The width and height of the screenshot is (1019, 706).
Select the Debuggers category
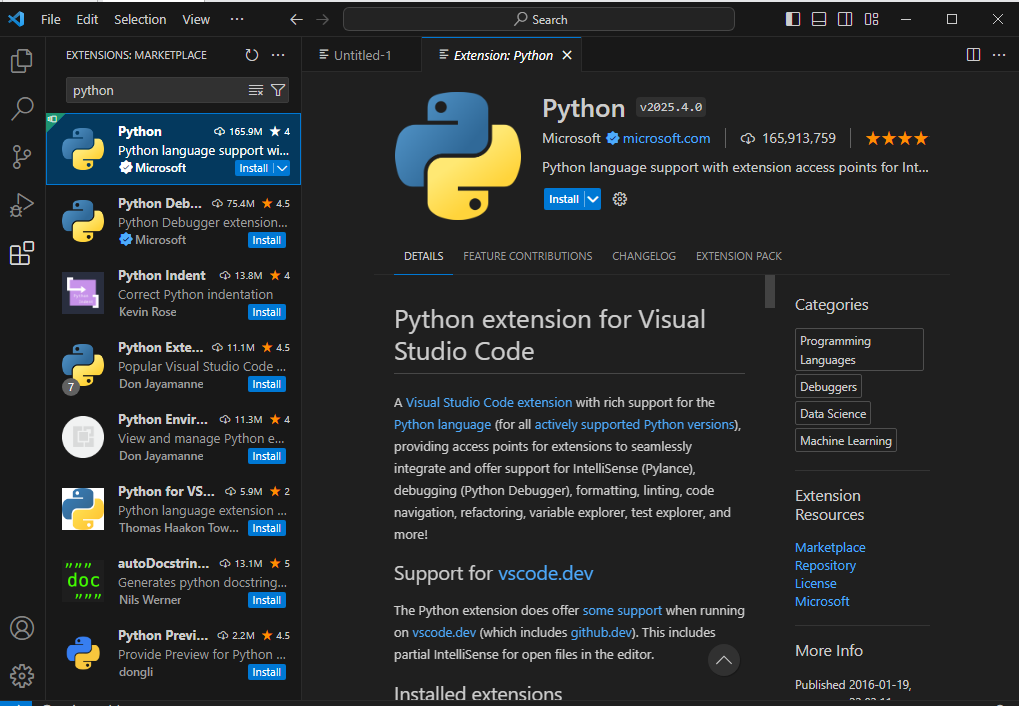click(829, 387)
